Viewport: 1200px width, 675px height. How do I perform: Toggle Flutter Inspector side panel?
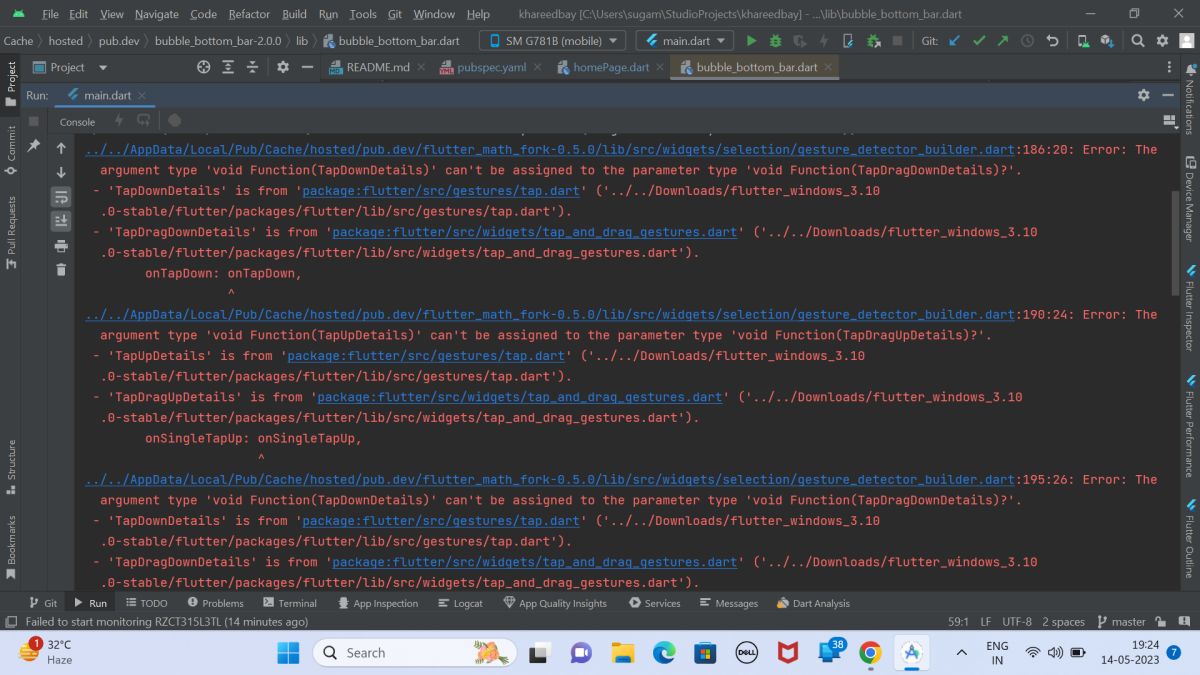click(1189, 308)
